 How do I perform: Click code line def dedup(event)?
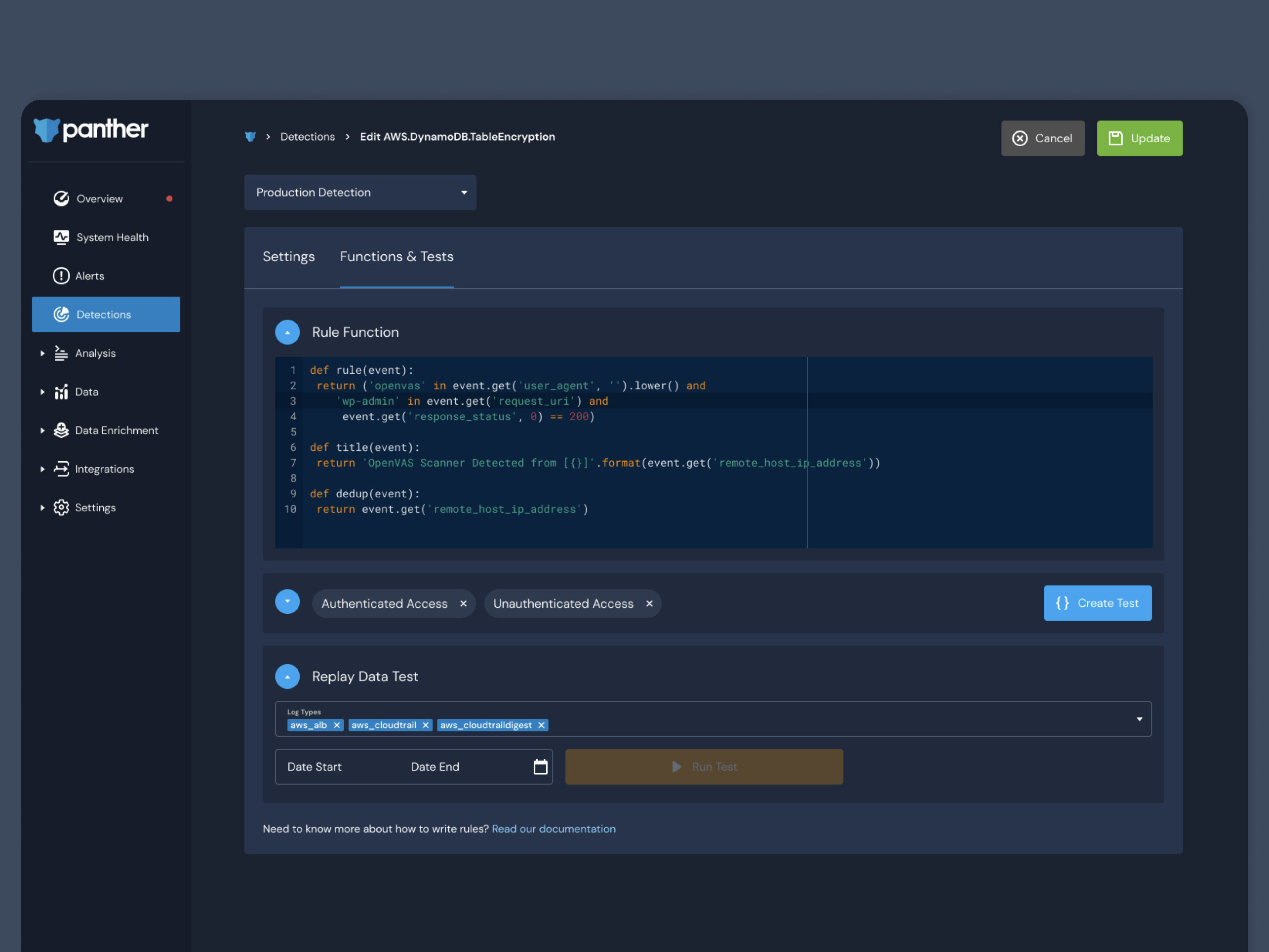click(365, 493)
